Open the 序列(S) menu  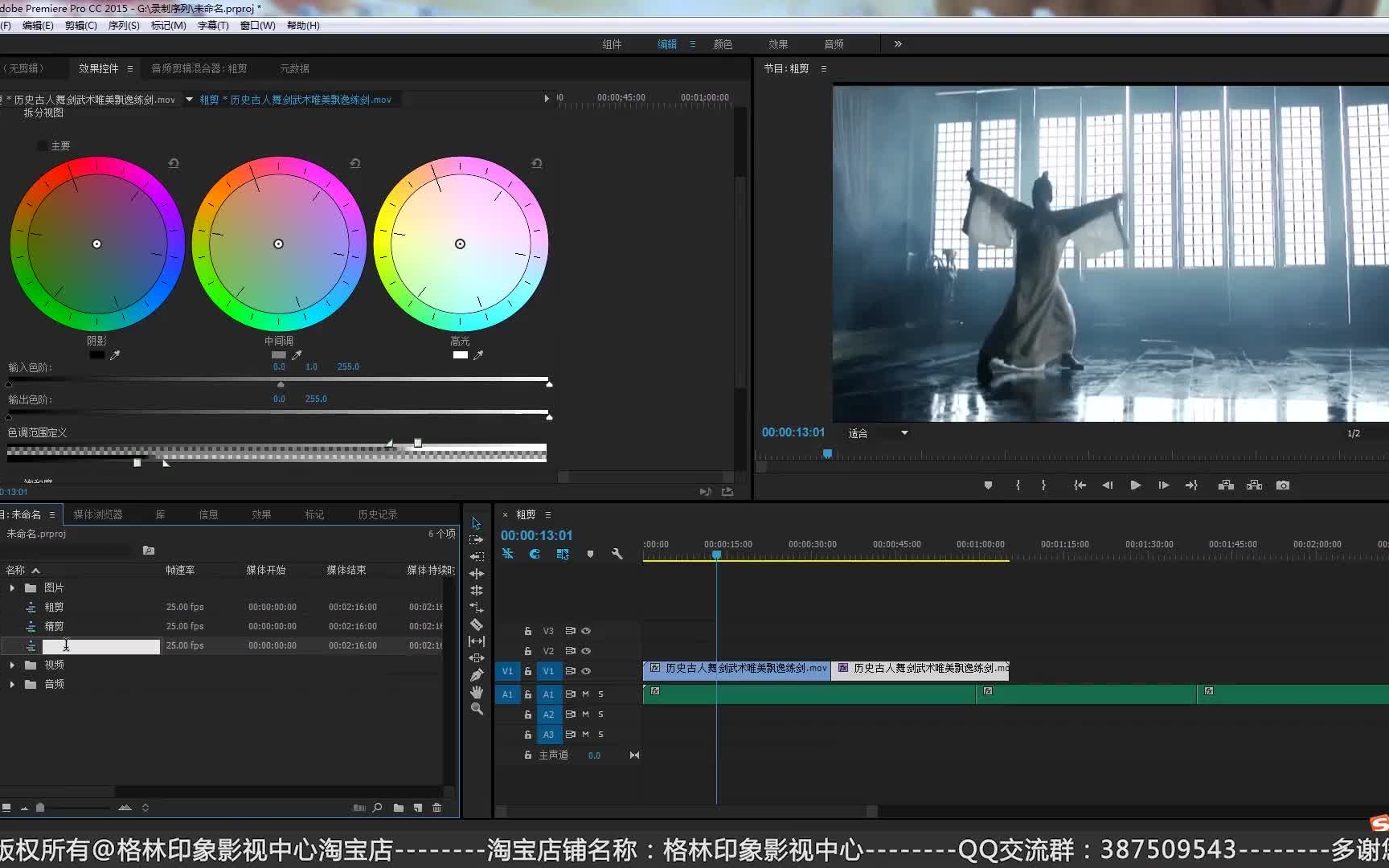[124, 26]
